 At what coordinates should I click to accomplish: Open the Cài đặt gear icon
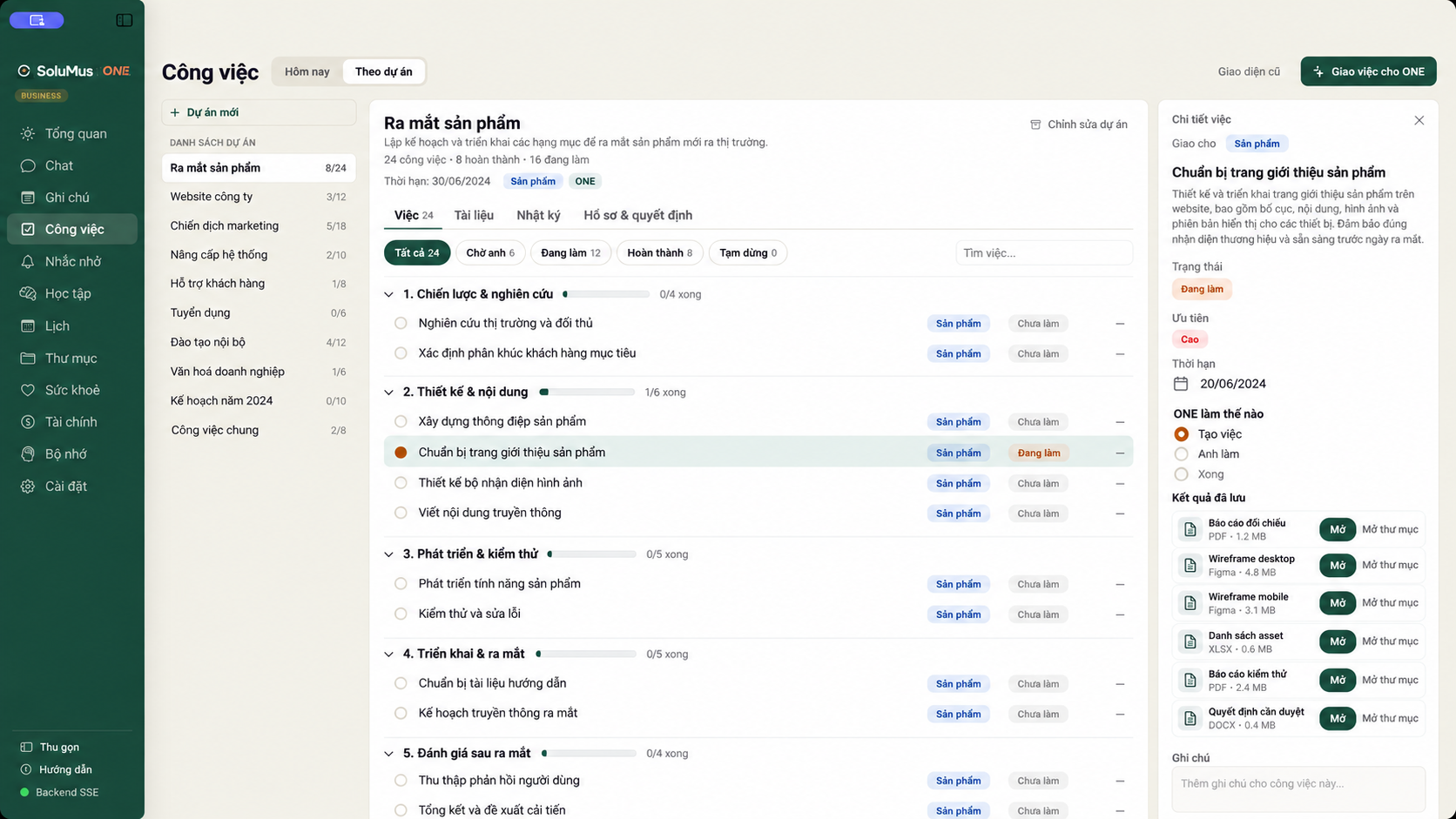coord(28,487)
